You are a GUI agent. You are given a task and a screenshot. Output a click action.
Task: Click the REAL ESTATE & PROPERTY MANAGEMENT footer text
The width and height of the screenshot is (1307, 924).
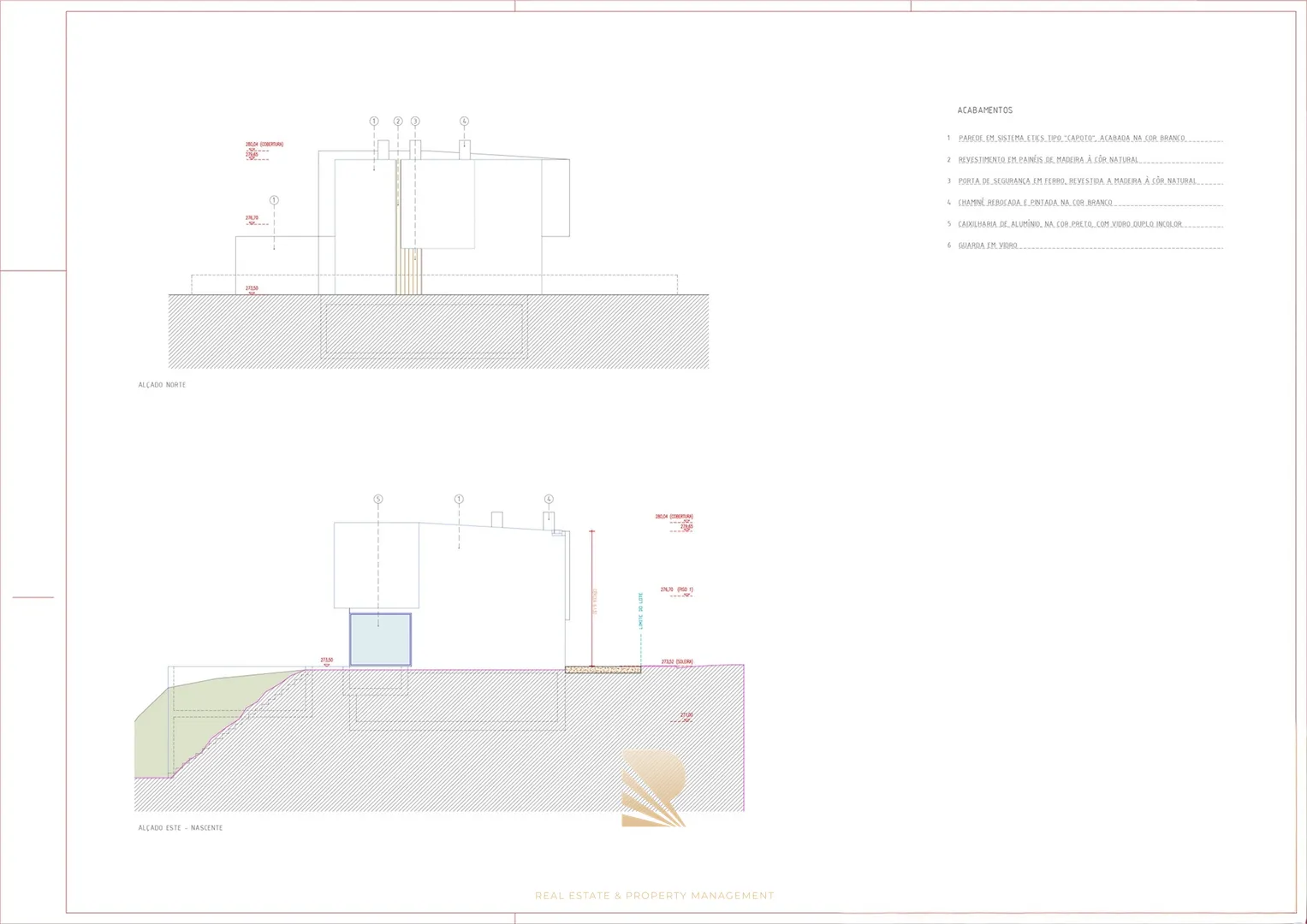(x=654, y=896)
